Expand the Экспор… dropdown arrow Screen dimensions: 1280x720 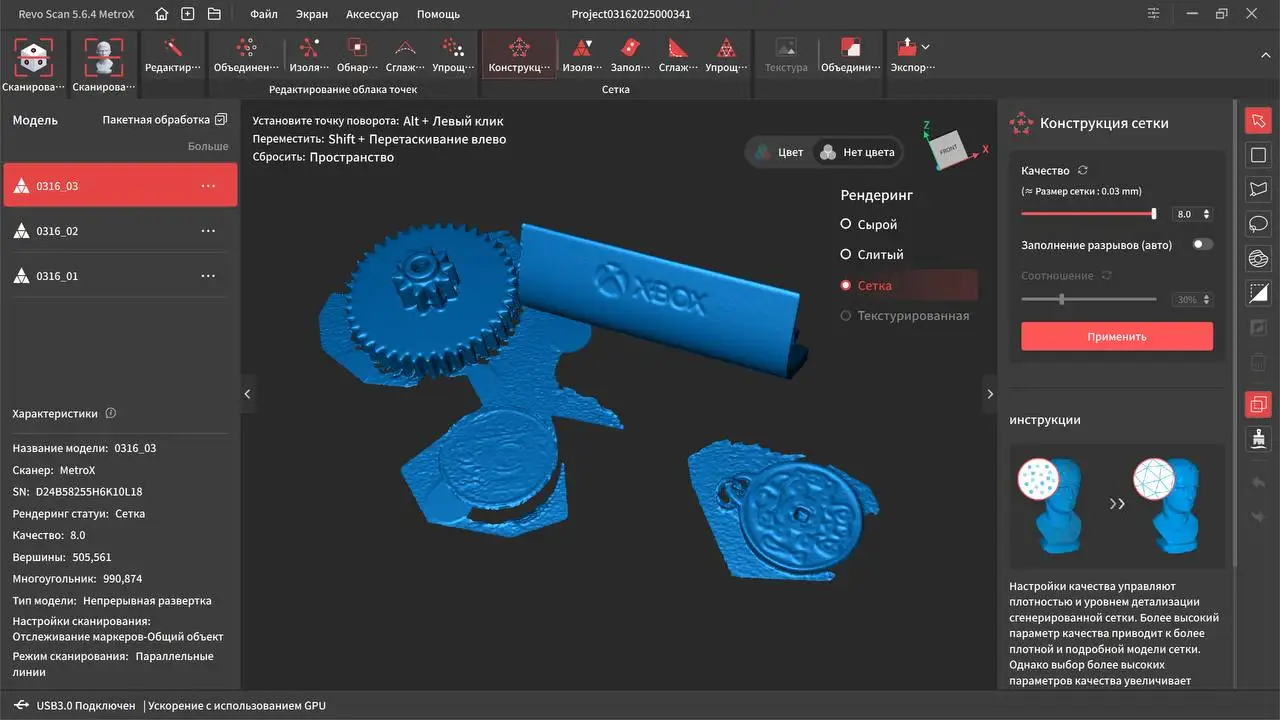click(926, 47)
